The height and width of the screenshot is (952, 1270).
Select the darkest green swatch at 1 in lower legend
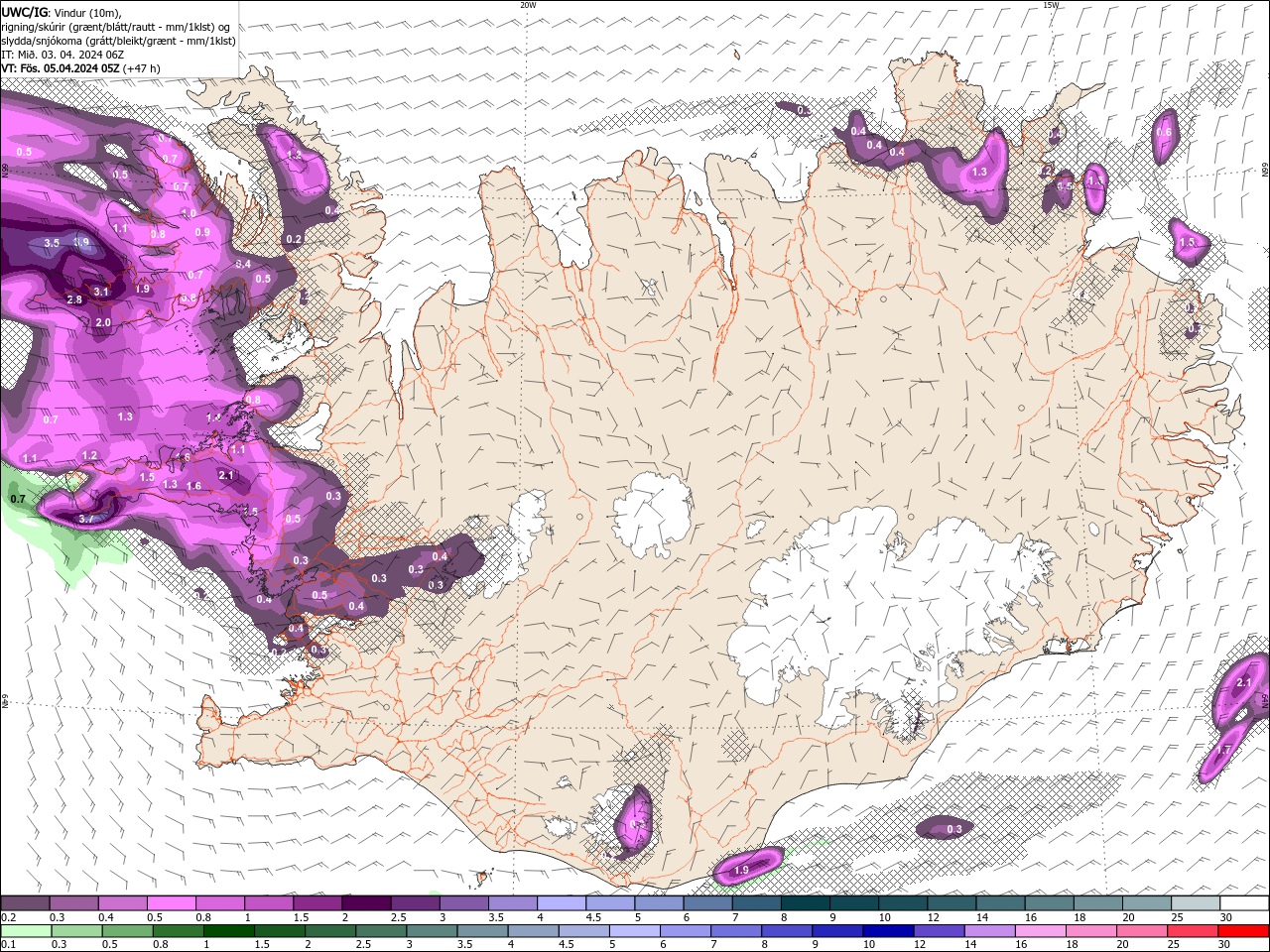(229, 931)
